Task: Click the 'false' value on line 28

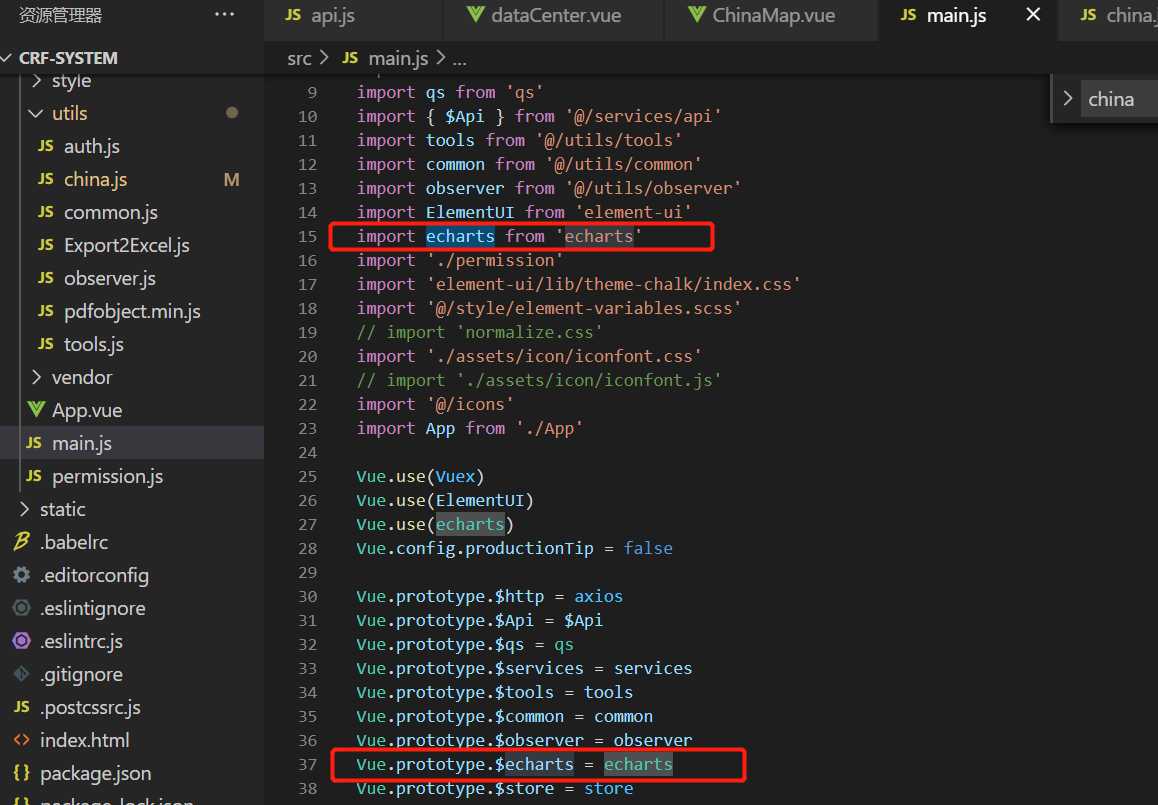Action: [648, 549]
